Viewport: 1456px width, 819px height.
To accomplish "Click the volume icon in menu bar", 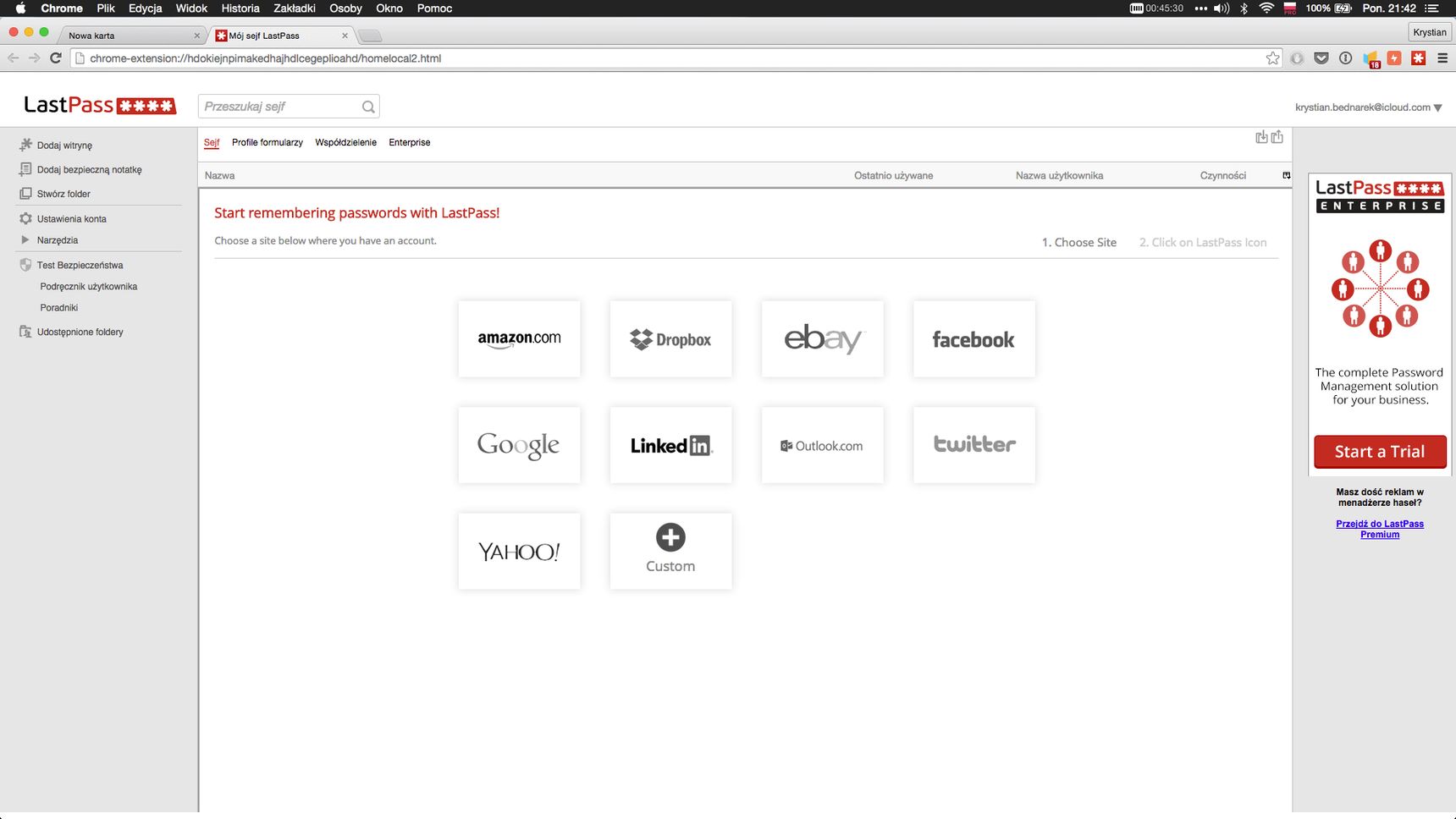I will pyautogui.click(x=1222, y=8).
